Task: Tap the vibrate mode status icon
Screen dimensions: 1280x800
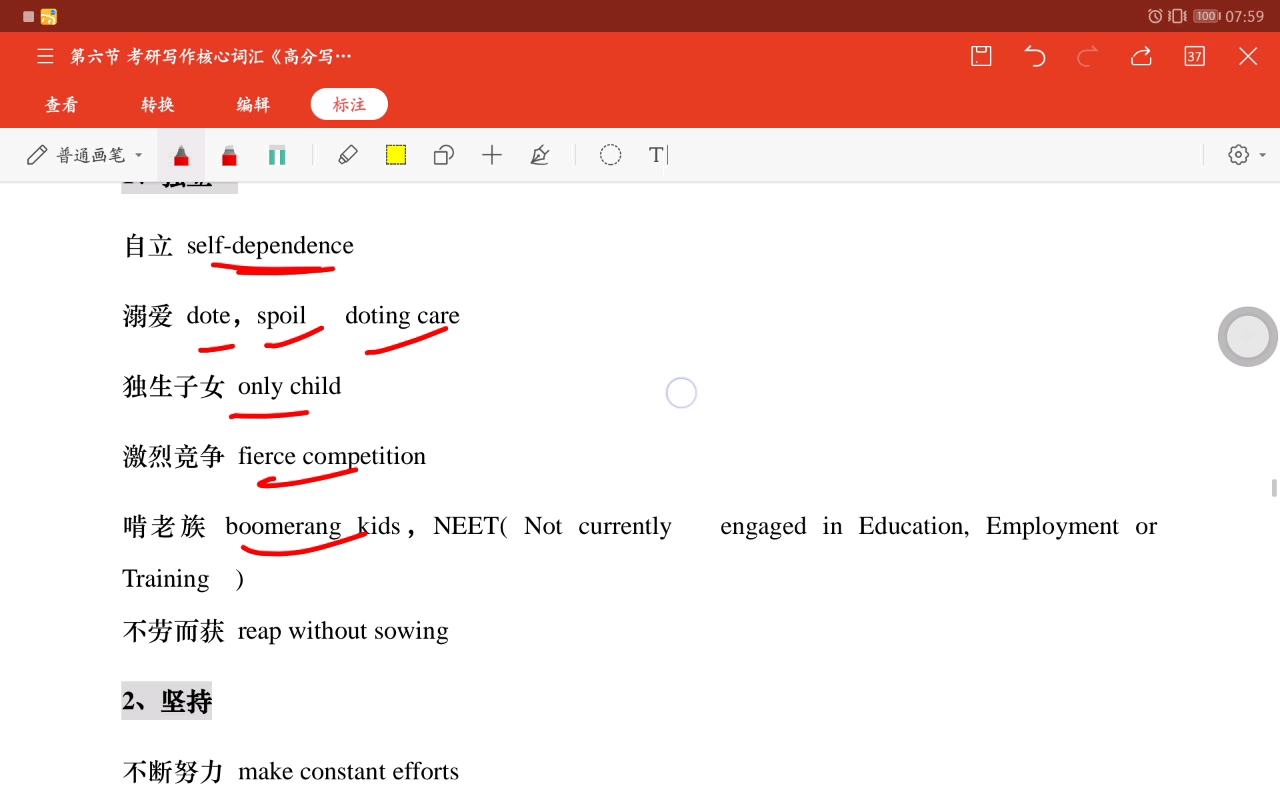Action: point(1177,16)
